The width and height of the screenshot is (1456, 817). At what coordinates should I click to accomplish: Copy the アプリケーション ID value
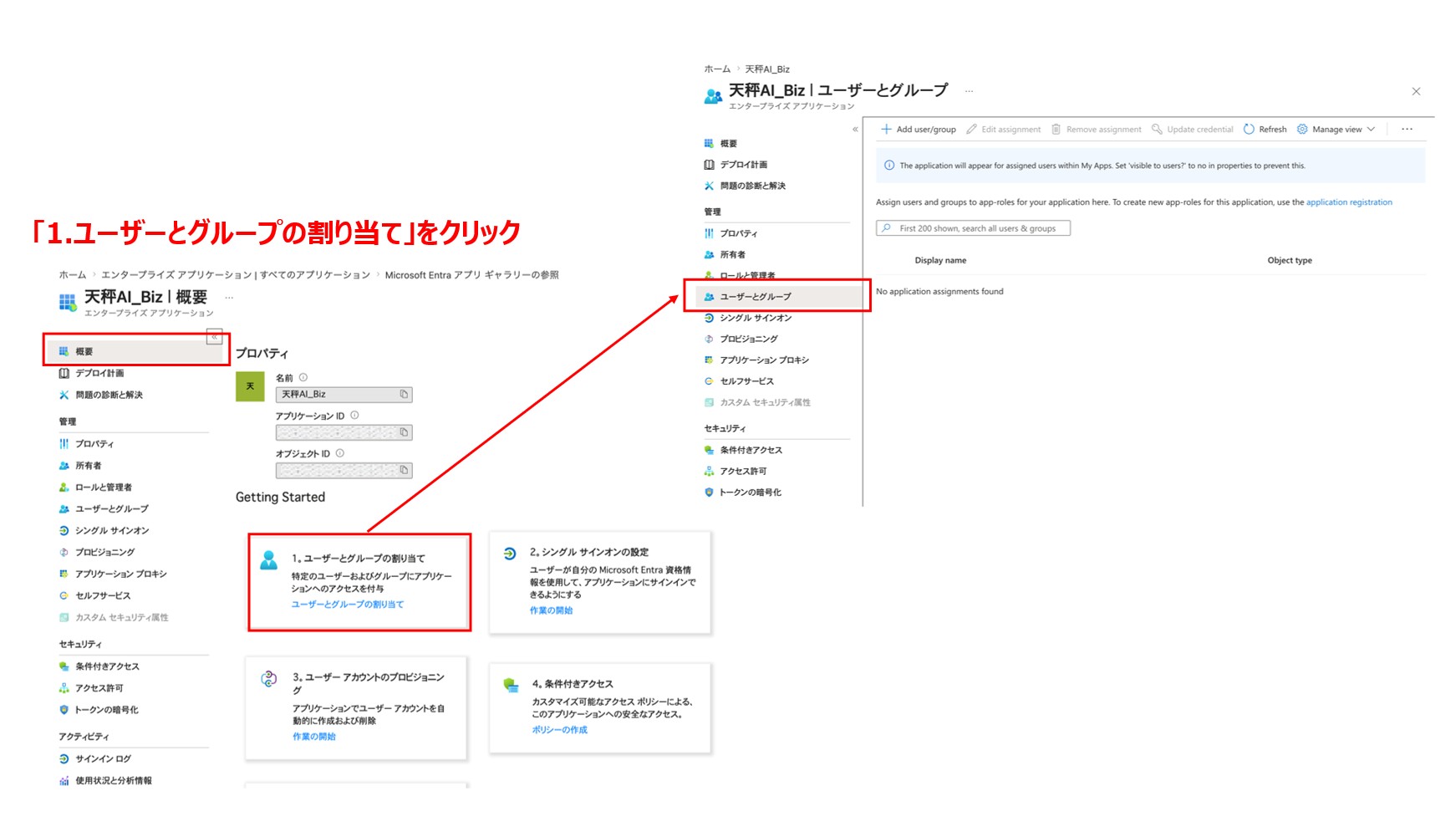(404, 432)
